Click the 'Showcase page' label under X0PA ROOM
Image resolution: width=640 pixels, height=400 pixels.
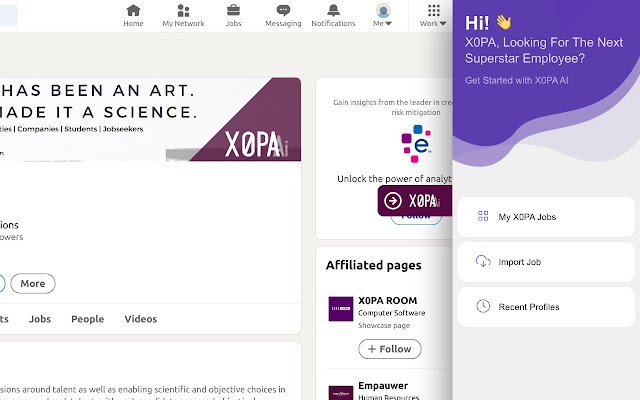384,325
